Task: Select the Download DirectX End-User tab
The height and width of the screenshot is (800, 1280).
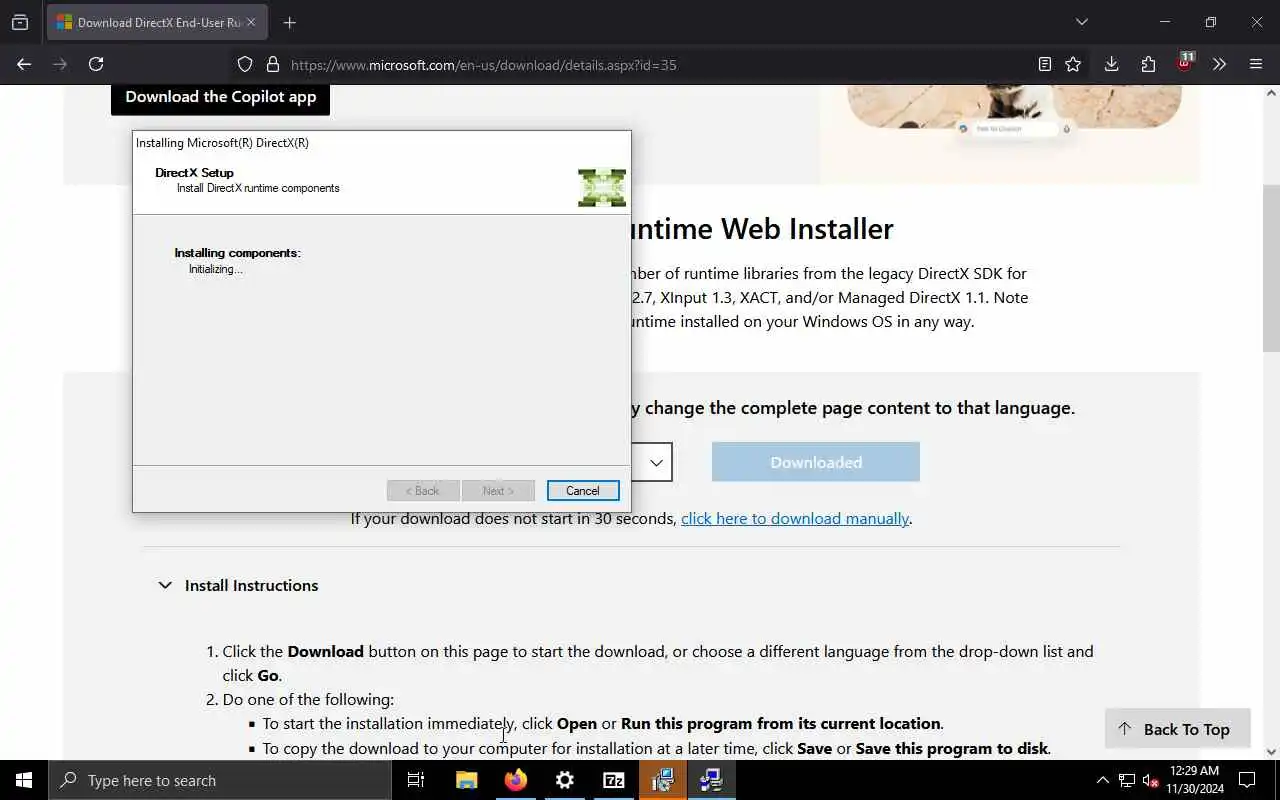Action: 157,22
